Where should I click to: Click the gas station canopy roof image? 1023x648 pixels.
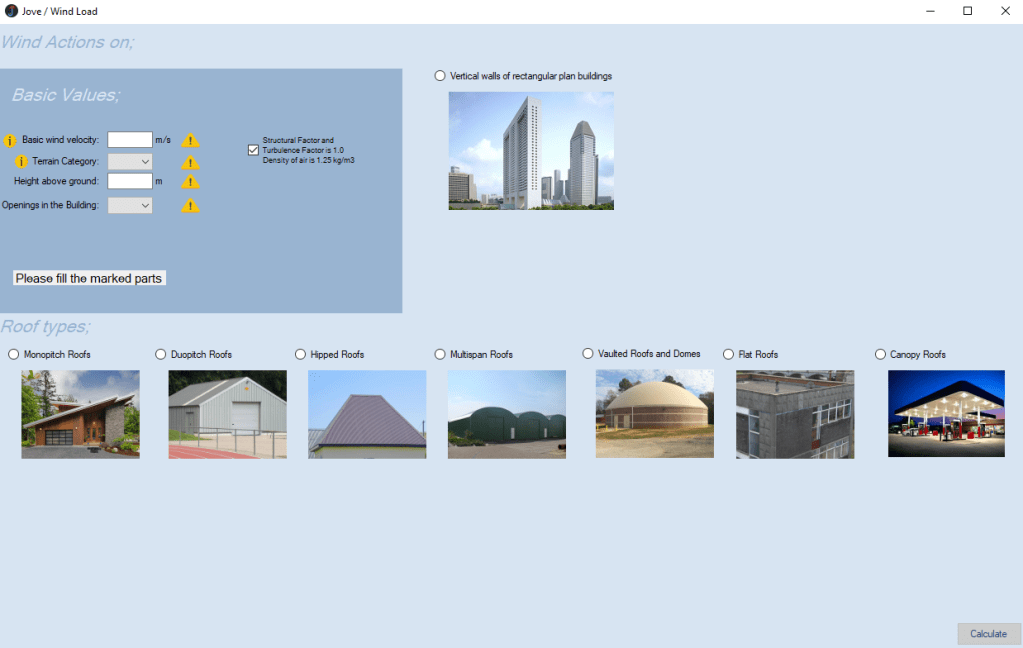pos(946,414)
